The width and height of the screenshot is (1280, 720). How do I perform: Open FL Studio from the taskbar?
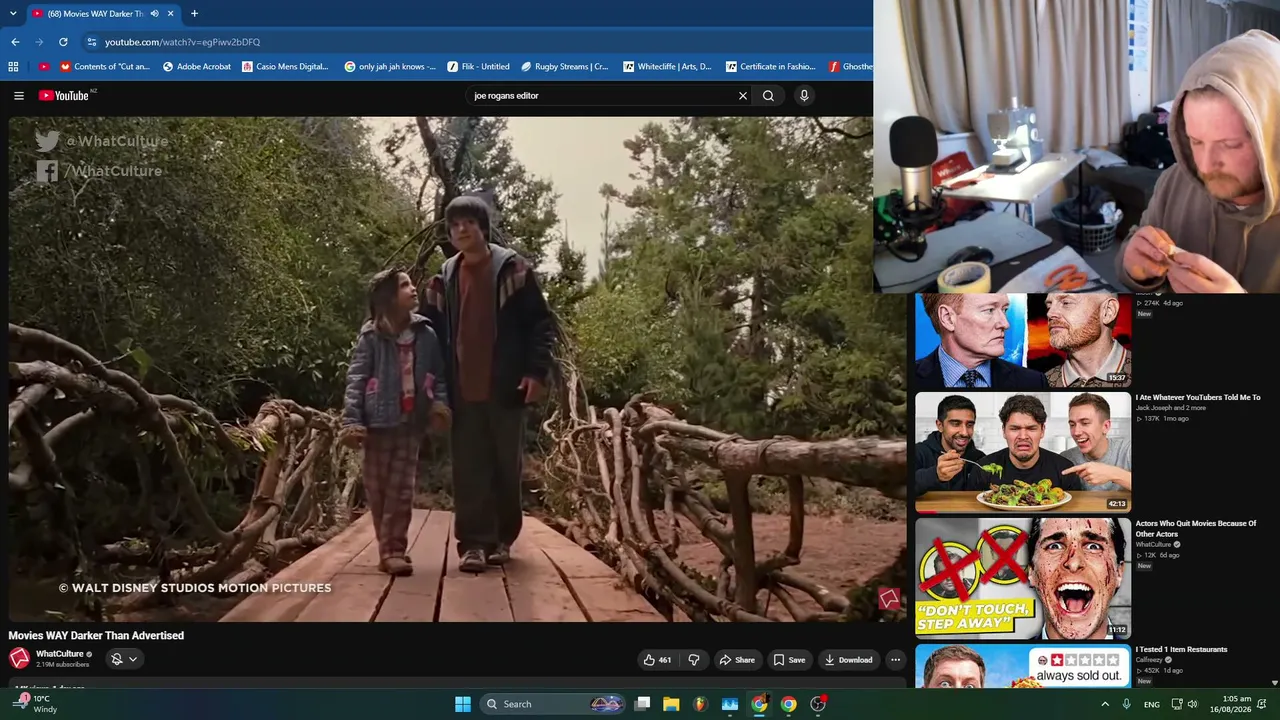click(700, 704)
